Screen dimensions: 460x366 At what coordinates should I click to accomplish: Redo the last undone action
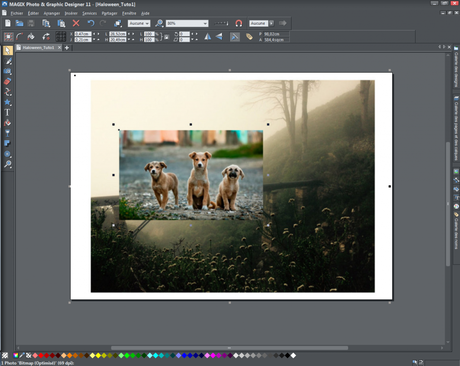[103, 23]
